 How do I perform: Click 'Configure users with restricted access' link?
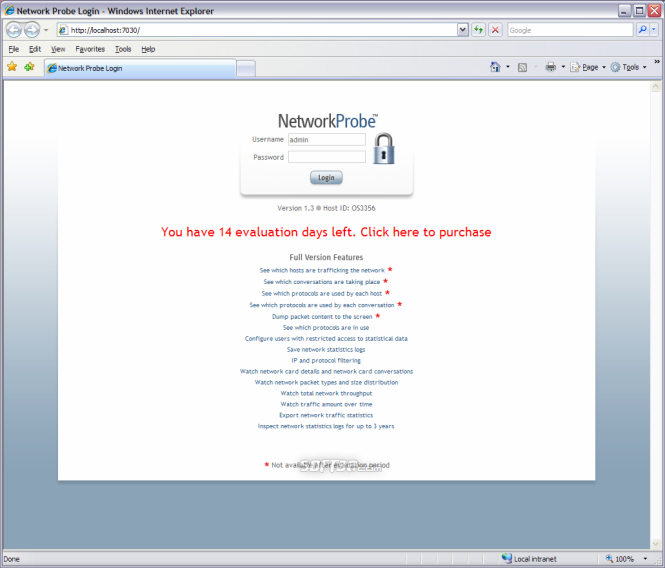coord(326,339)
